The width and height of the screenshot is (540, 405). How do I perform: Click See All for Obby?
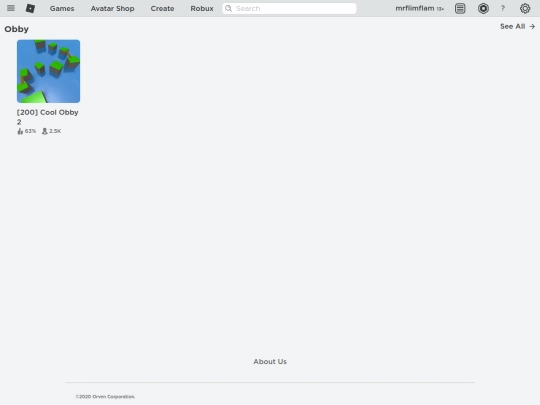[517, 26]
